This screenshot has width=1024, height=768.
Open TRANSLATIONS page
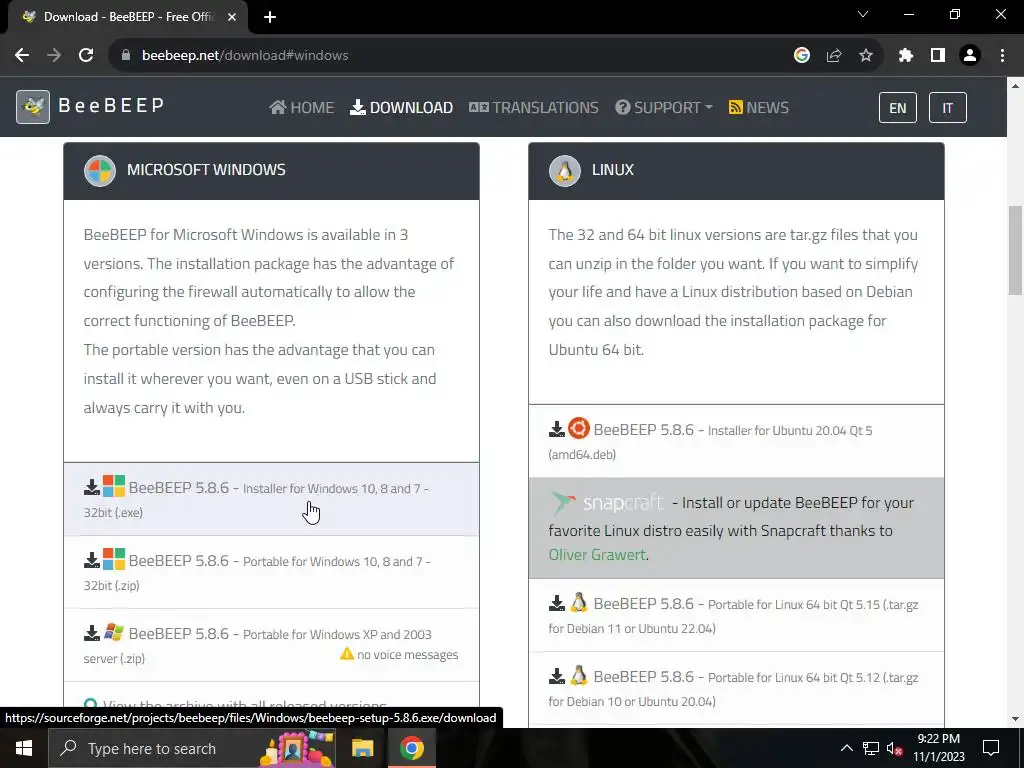coord(534,107)
